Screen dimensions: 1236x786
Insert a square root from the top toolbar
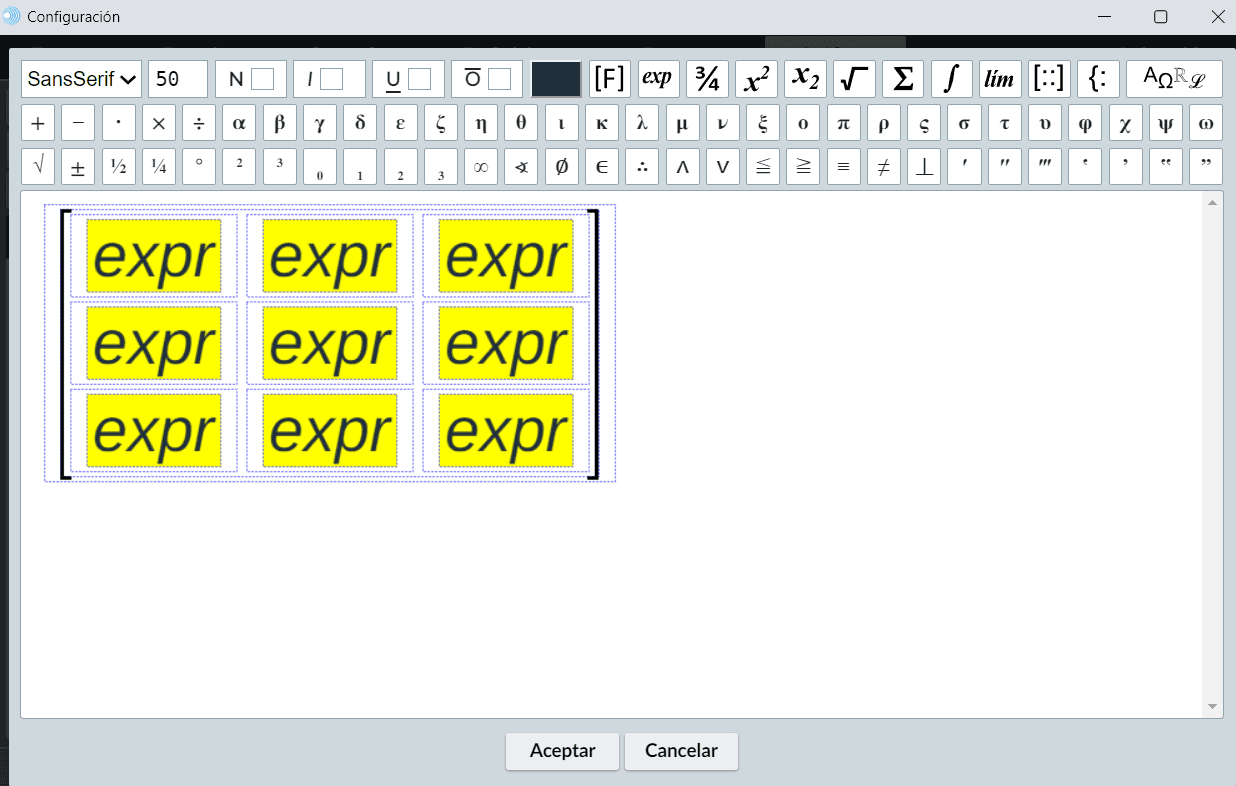coord(853,79)
